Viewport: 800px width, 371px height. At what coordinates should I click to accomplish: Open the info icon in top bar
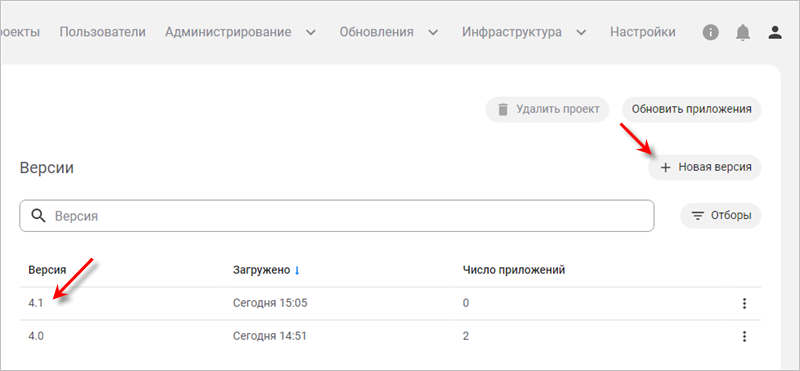pyautogui.click(x=711, y=33)
